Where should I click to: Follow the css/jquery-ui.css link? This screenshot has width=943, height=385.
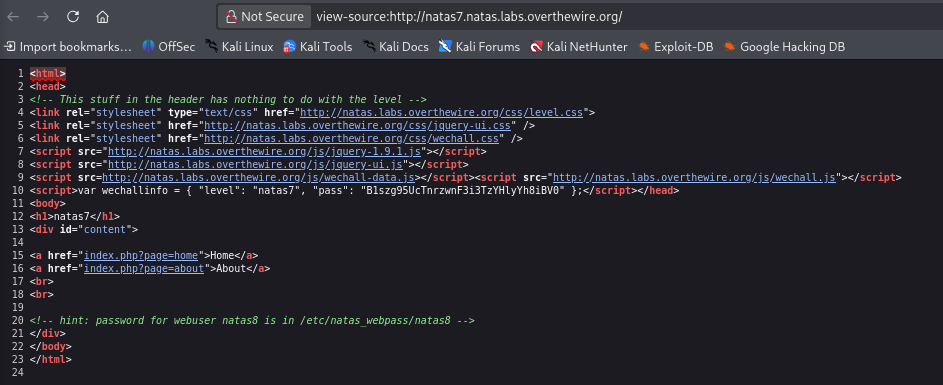tap(358, 126)
